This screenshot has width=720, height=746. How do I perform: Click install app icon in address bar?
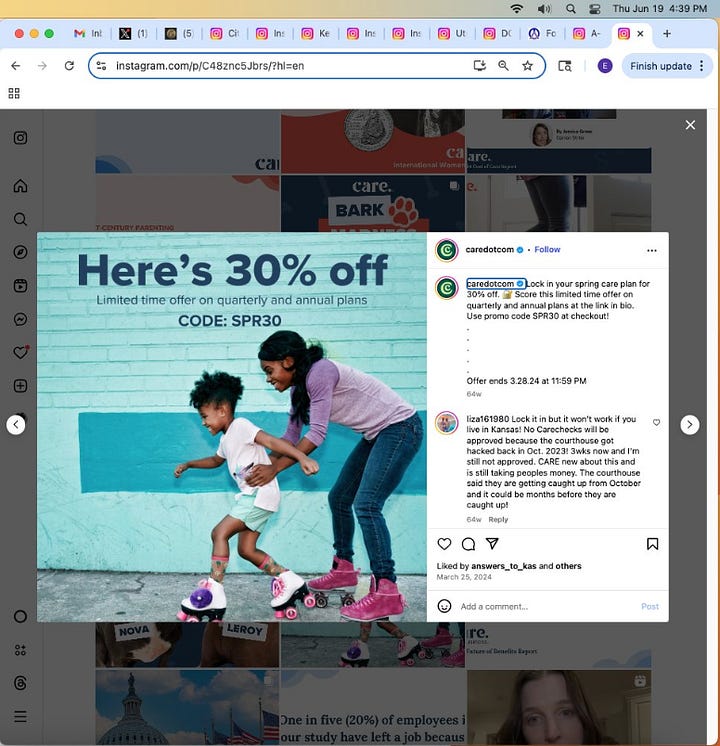pos(480,66)
